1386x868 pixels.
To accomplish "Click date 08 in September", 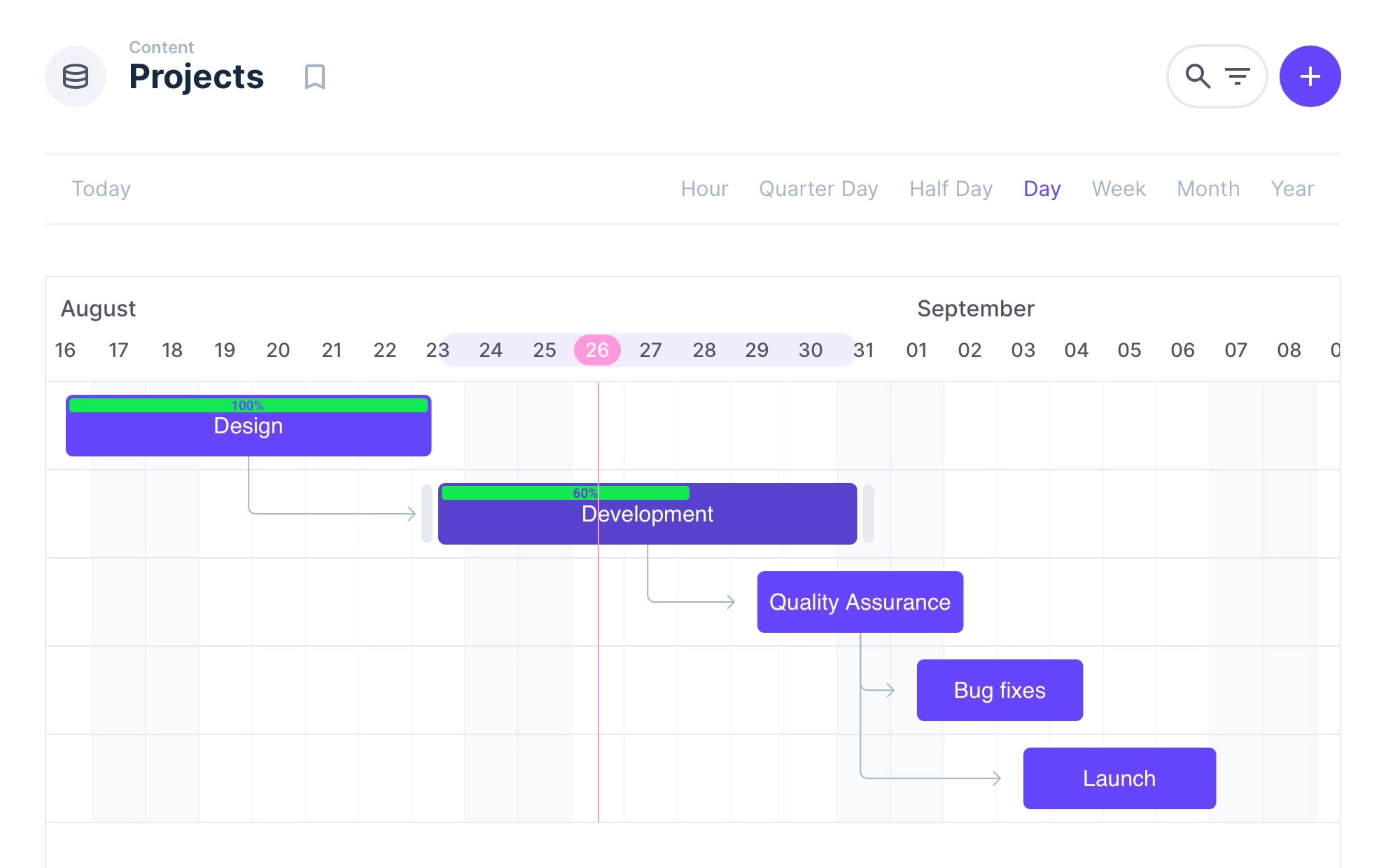I will [1289, 350].
